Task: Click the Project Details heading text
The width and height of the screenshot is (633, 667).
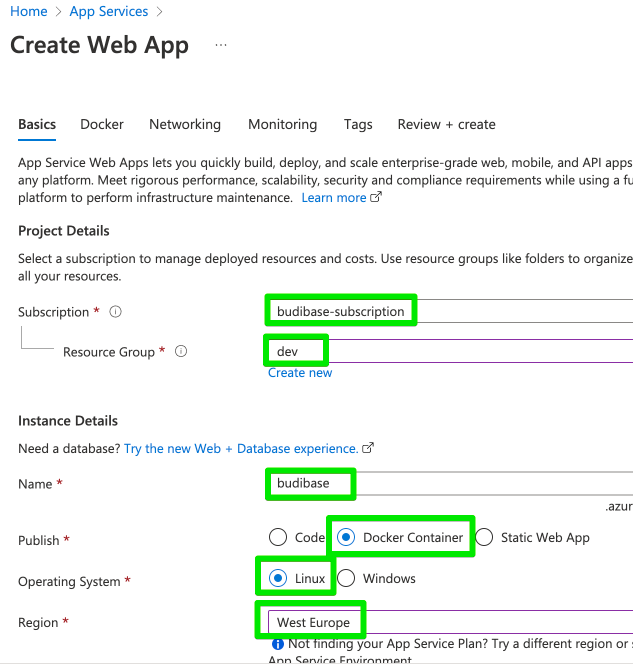Action: [64, 231]
